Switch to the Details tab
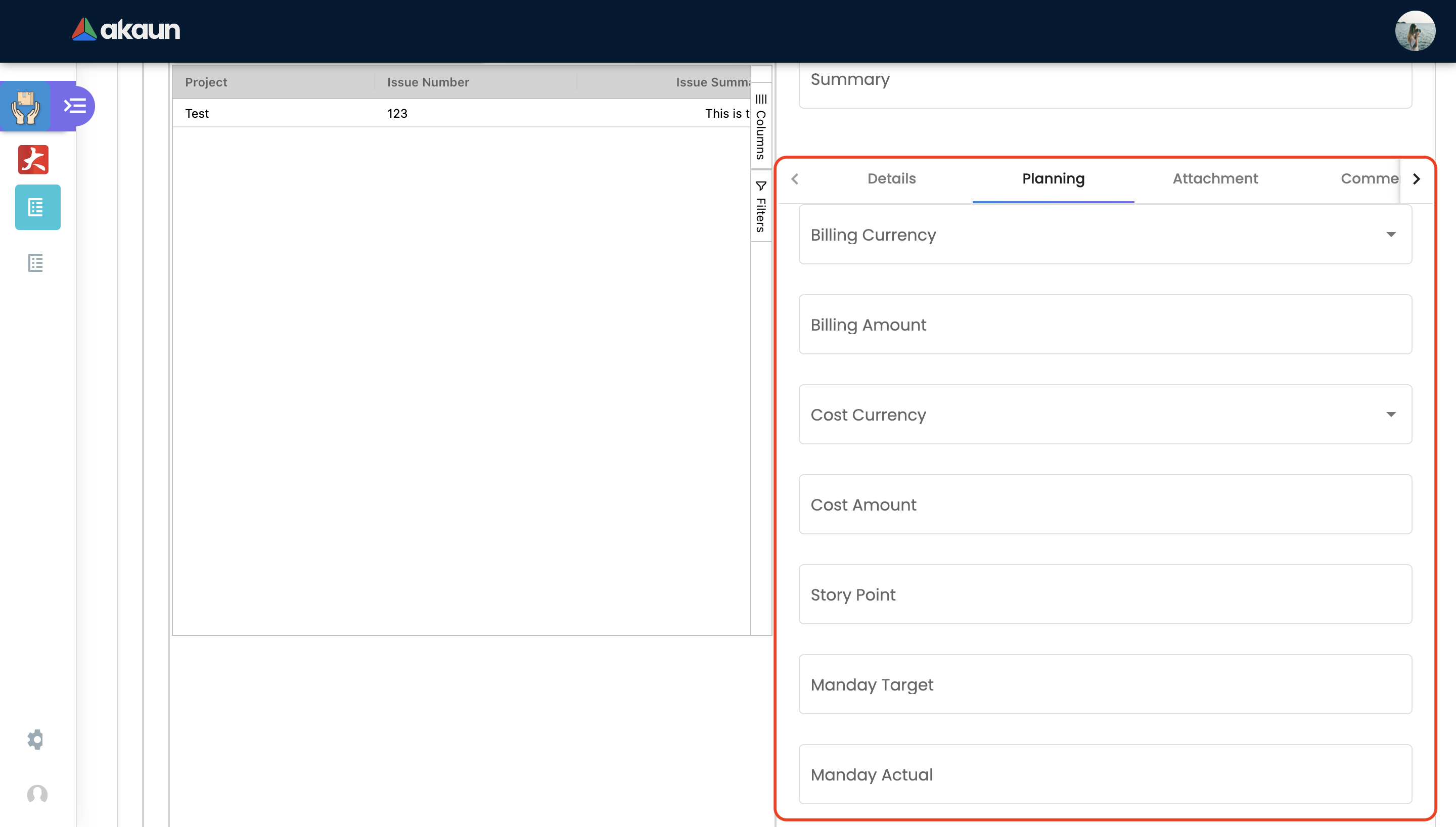This screenshot has width=1456, height=827. (891, 179)
